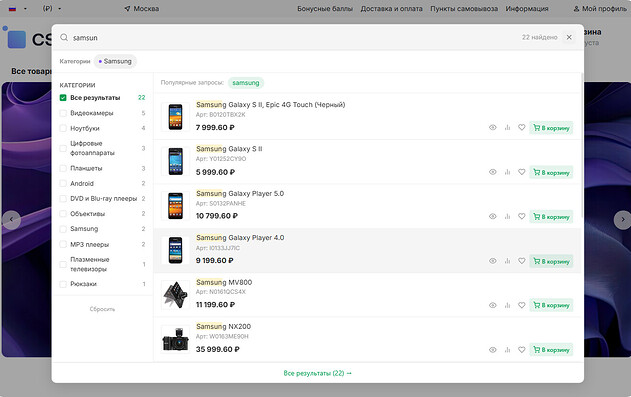Check the Объективы category filter
This screenshot has width=631, height=397.
tap(63, 214)
